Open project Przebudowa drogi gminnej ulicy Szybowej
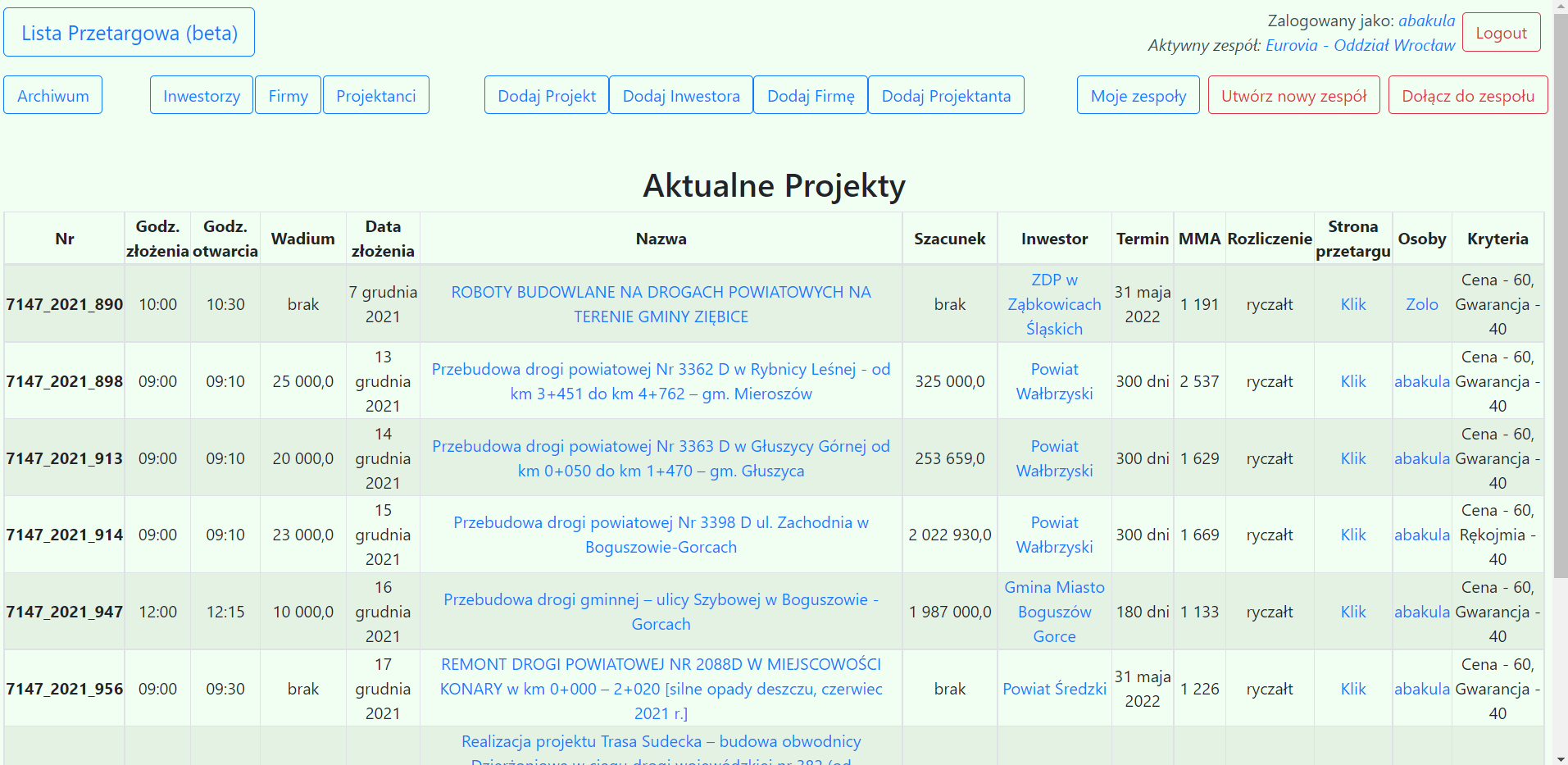 tap(661, 612)
